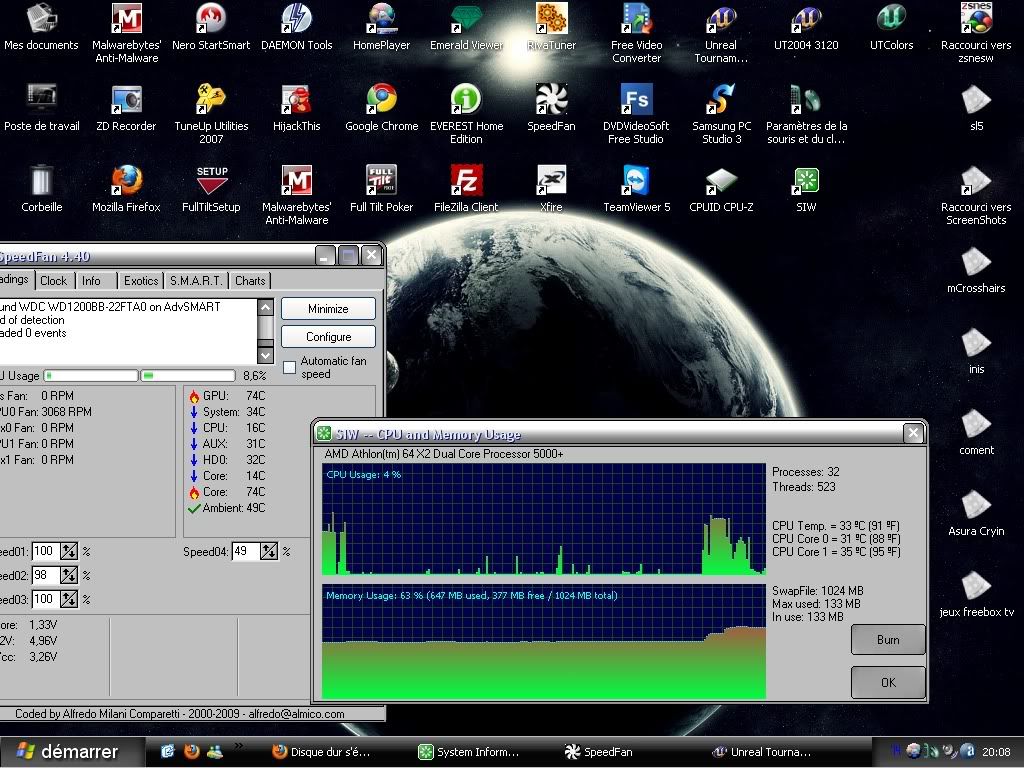Launch the TeamViewer 5 shortcut
Viewport: 1024px width, 768px height.
tap(636, 181)
